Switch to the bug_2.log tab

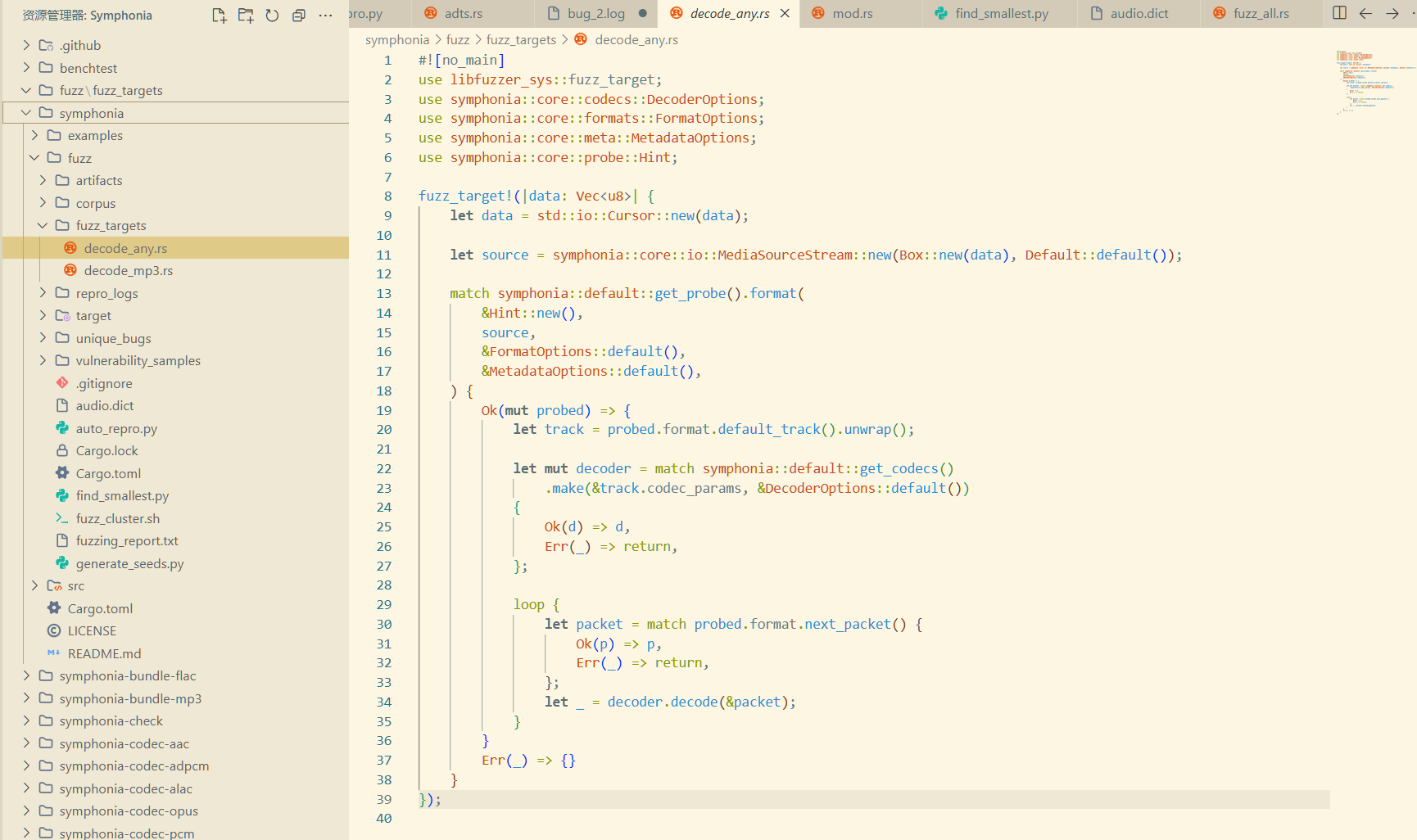pyautogui.click(x=595, y=13)
